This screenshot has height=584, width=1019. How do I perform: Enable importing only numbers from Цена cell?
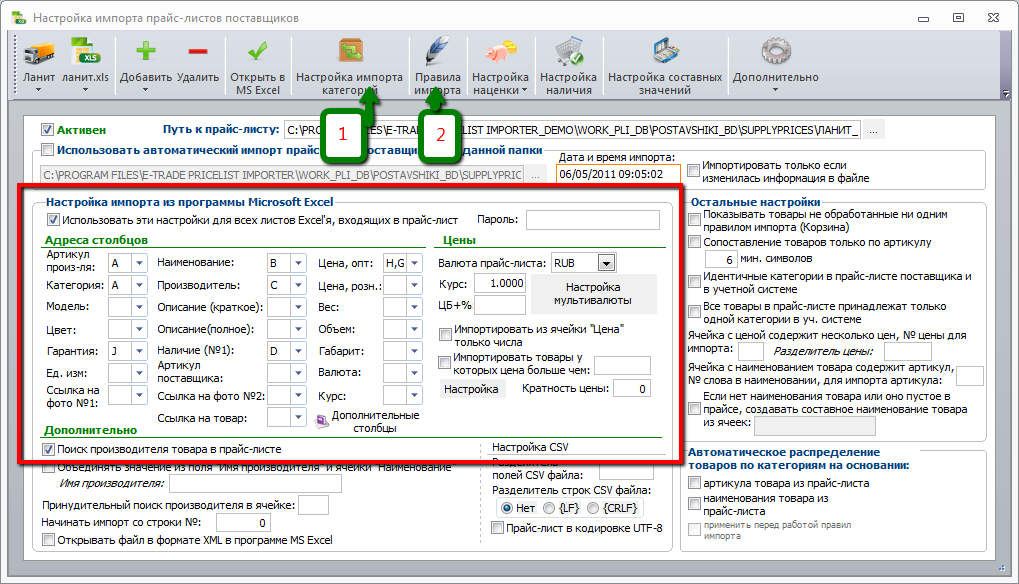(445, 335)
